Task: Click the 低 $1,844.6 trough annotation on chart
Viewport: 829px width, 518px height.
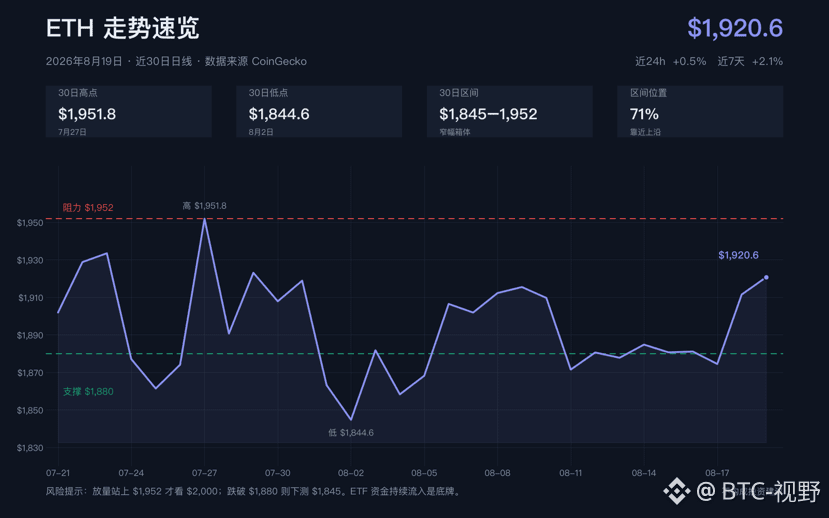Action: click(x=351, y=432)
